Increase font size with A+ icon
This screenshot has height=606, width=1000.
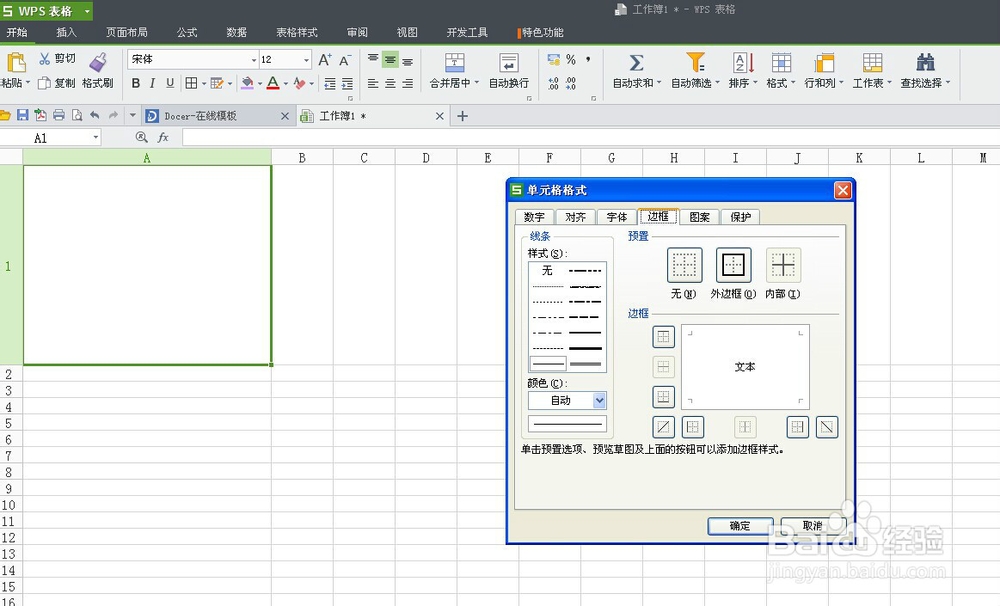[x=325, y=60]
